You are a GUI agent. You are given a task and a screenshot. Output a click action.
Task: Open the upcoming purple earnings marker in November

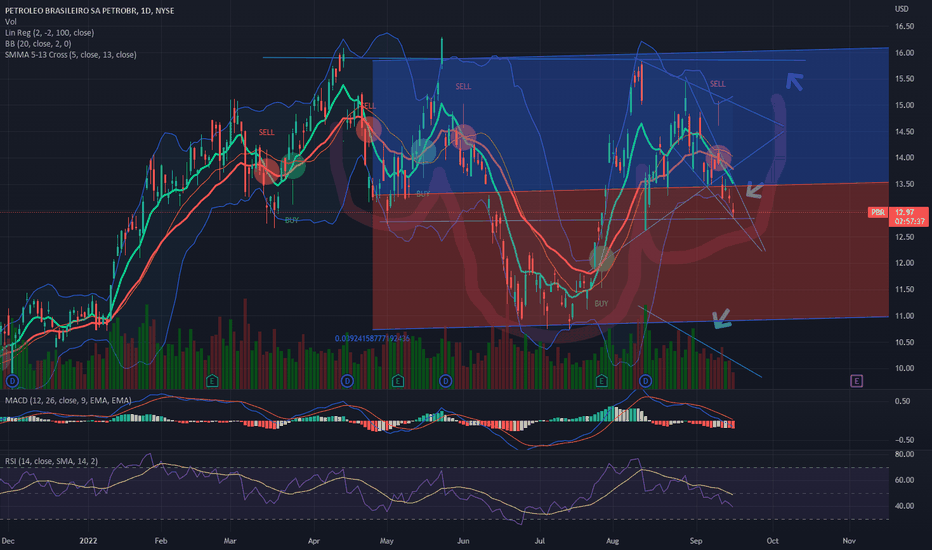(x=857, y=381)
